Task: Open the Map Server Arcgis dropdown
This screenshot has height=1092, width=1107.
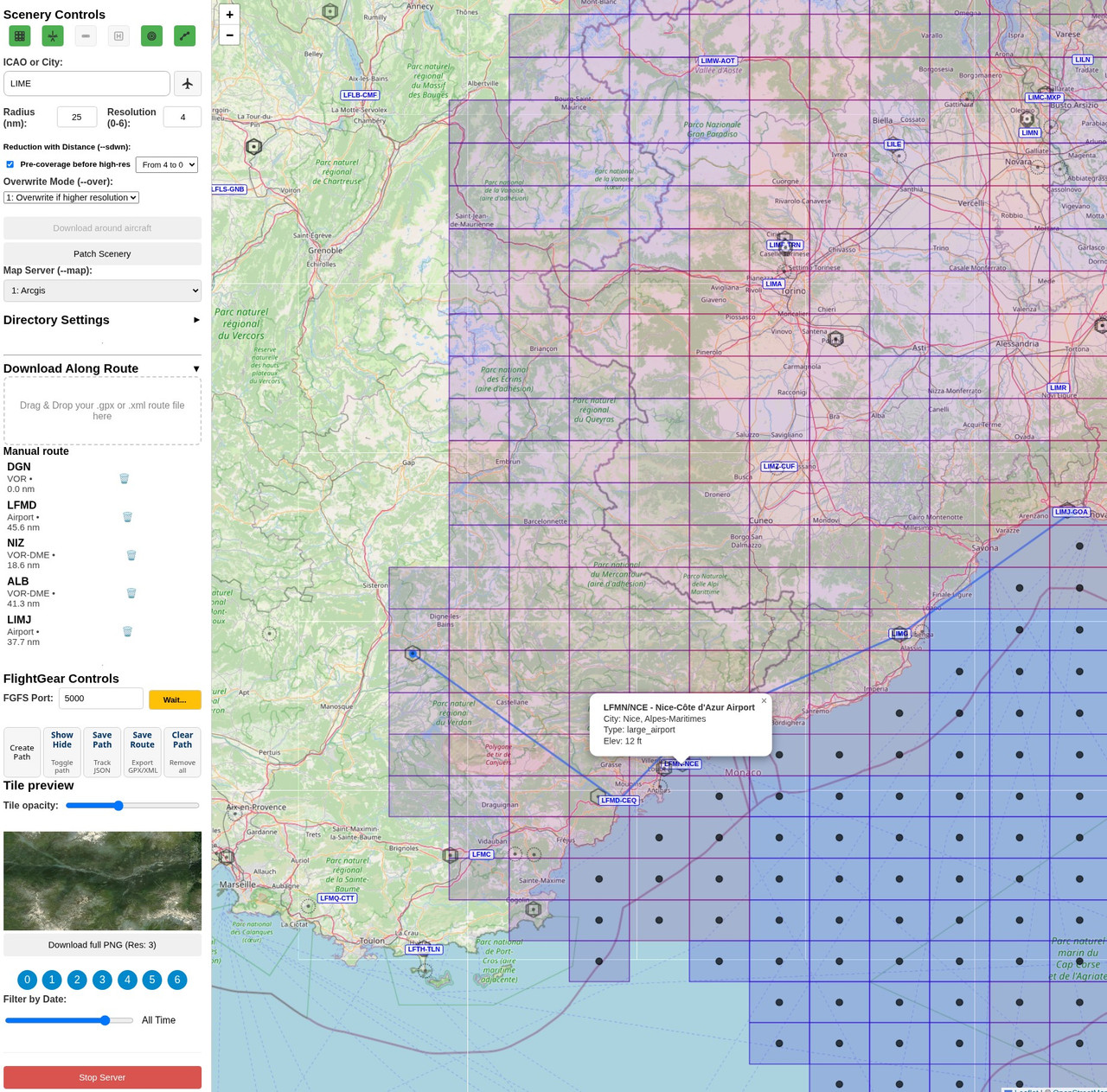Action: click(102, 291)
